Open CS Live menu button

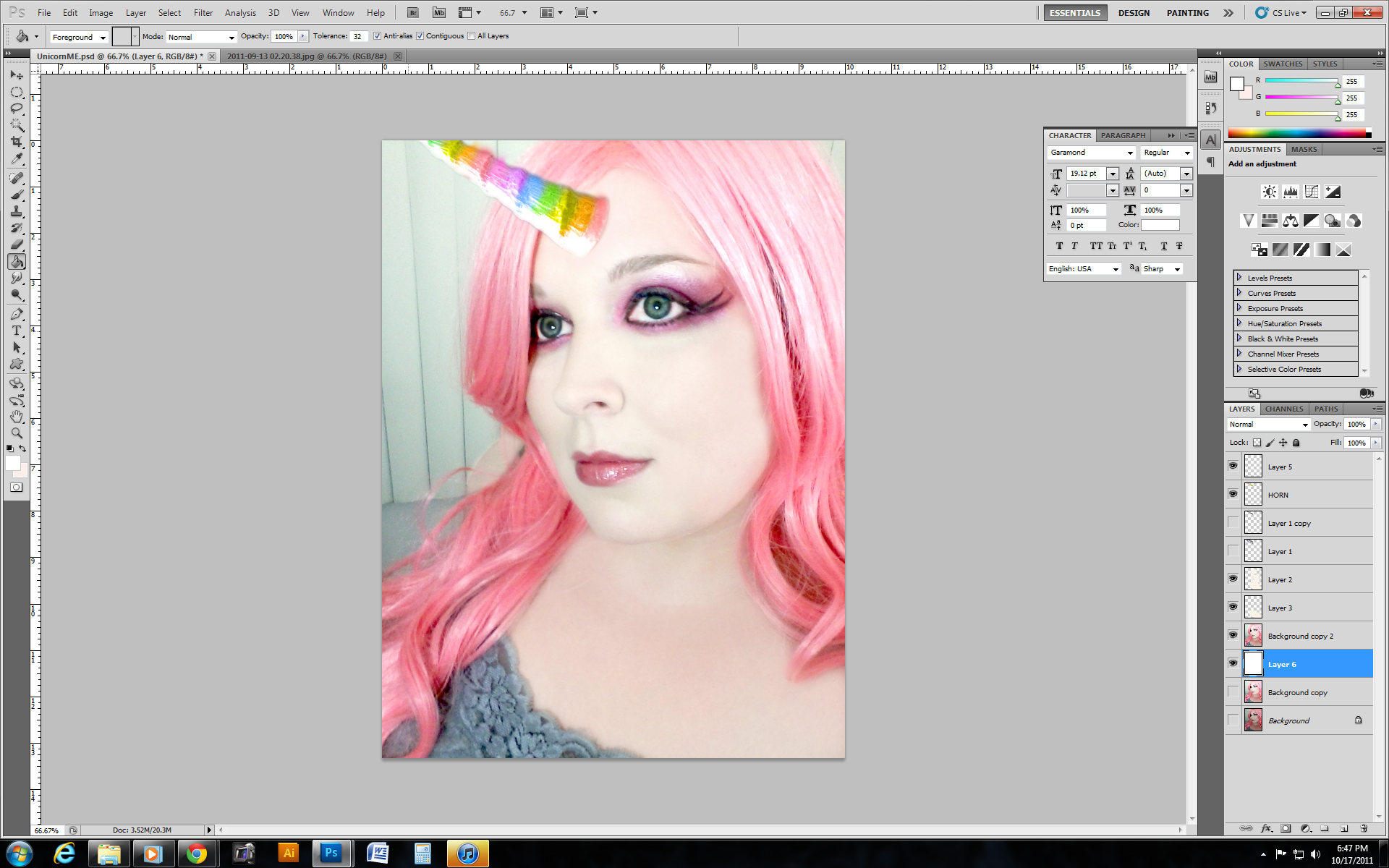tap(1282, 13)
